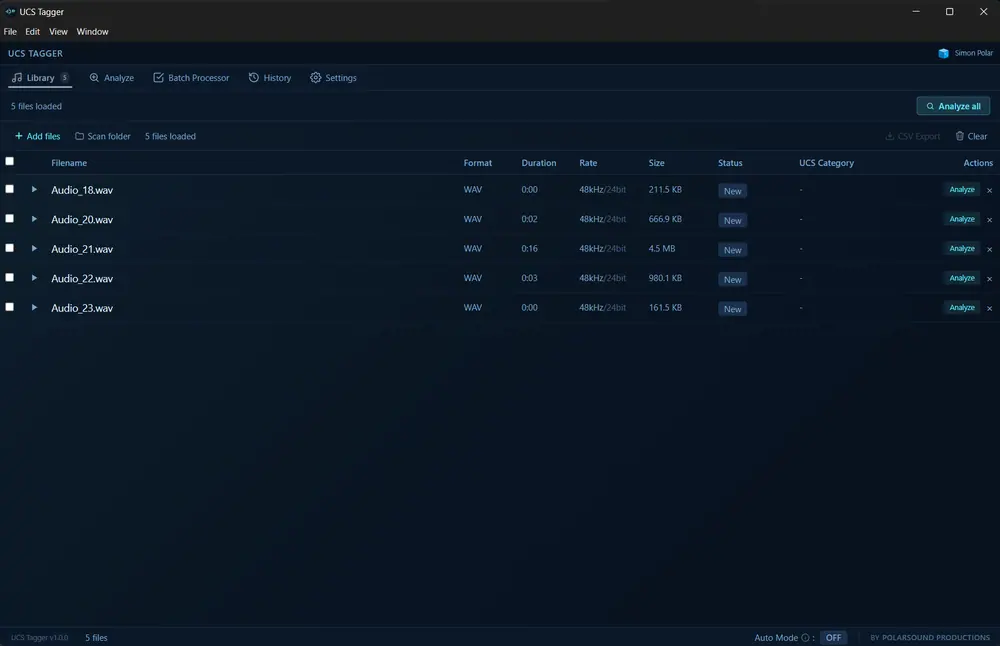Play Audio_20.wav preview
The width and height of the screenshot is (1000, 646).
tap(34, 219)
